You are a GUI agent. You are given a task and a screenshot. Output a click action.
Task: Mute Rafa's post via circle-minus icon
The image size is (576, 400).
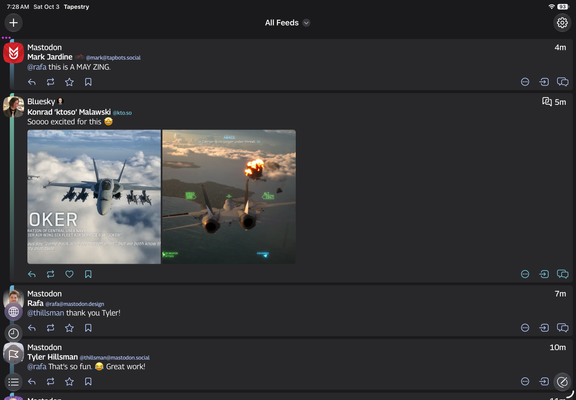525,328
